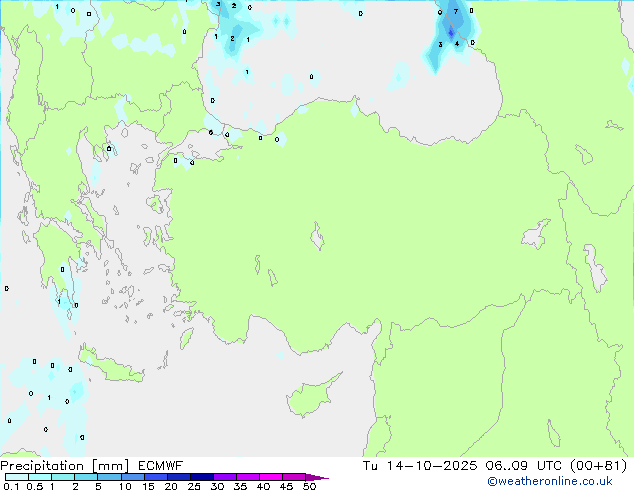Image resolution: width=634 pixels, height=490 pixels.
Task: Click the legend label "10"
Action: pyautogui.click(x=125, y=486)
